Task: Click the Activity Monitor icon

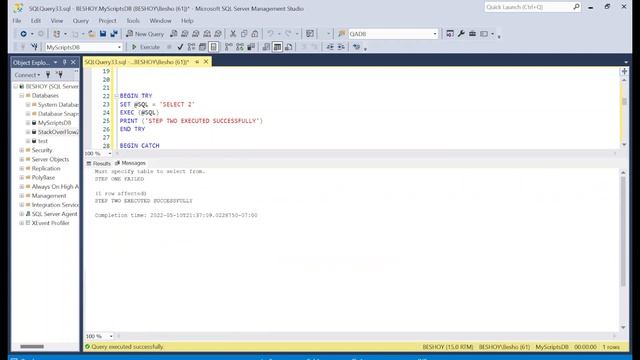Action: (x=310, y=34)
